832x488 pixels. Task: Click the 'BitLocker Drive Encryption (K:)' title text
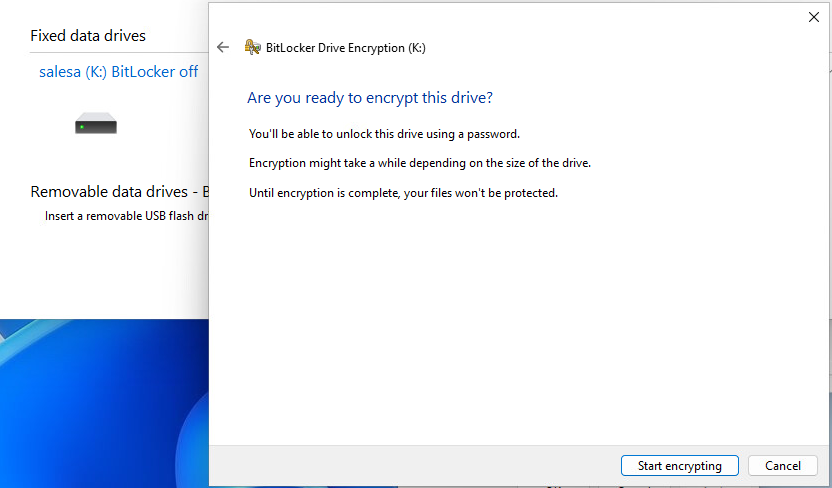[x=345, y=48]
